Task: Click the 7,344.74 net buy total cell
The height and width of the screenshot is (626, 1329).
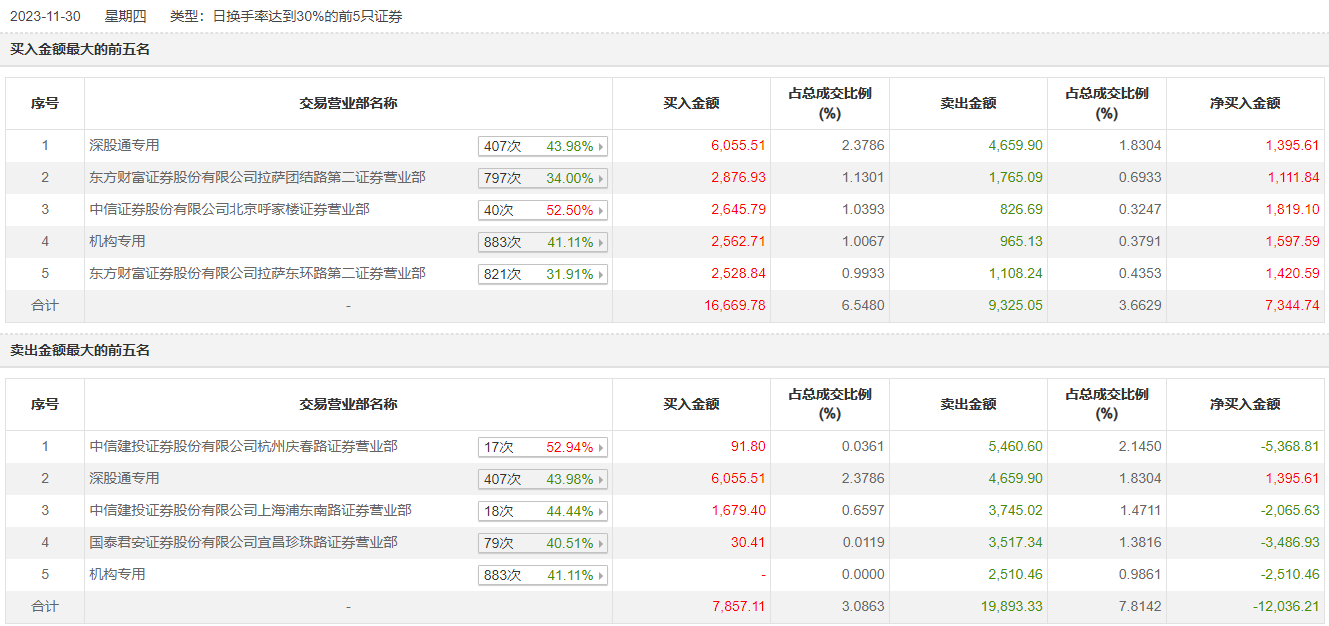Action: pyautogui.click(x=1291, y=306)
